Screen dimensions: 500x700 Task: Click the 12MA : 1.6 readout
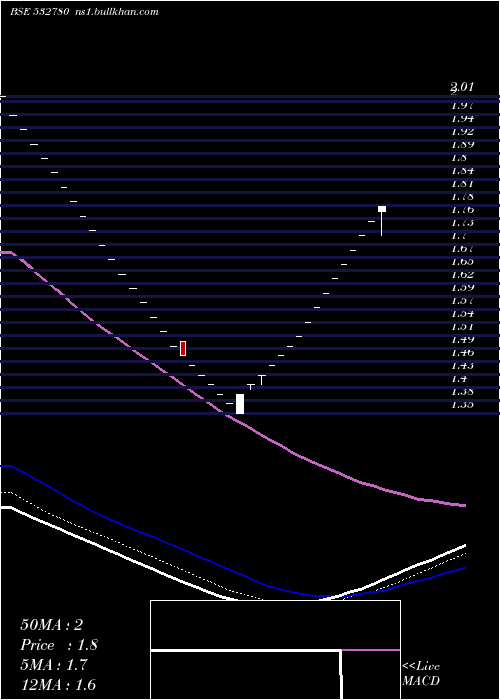pos(58,685)
